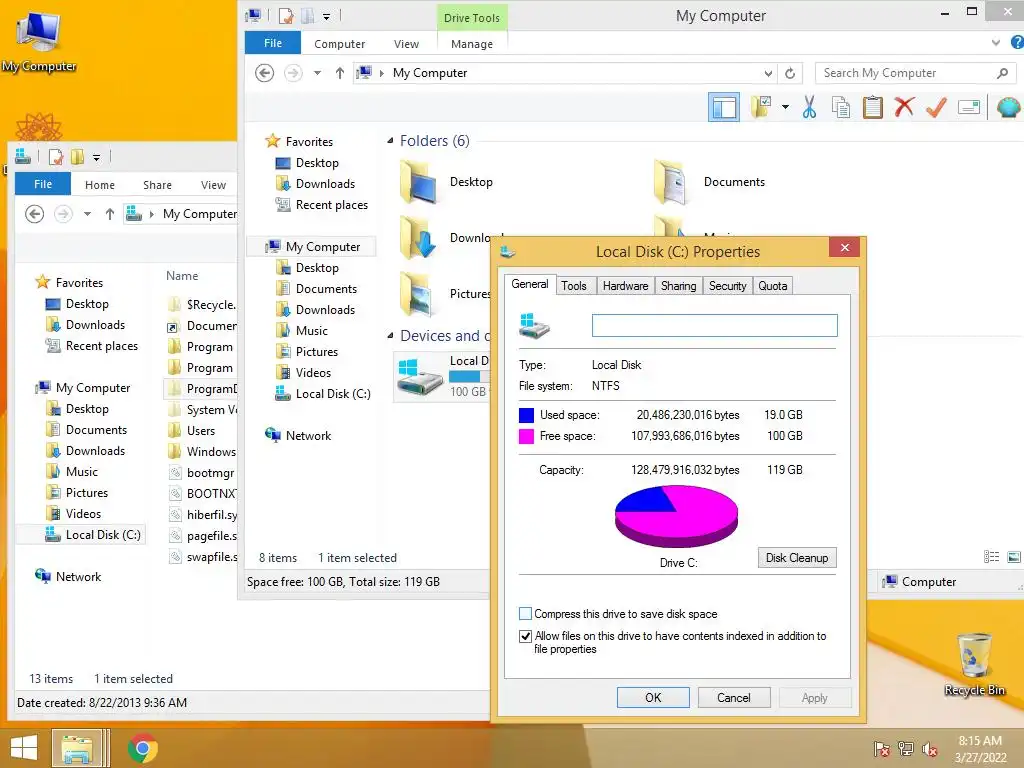This screenshot has width=1024, height=768.
Task: Open the Recycle Bin on the desktop
Action: 974,664
